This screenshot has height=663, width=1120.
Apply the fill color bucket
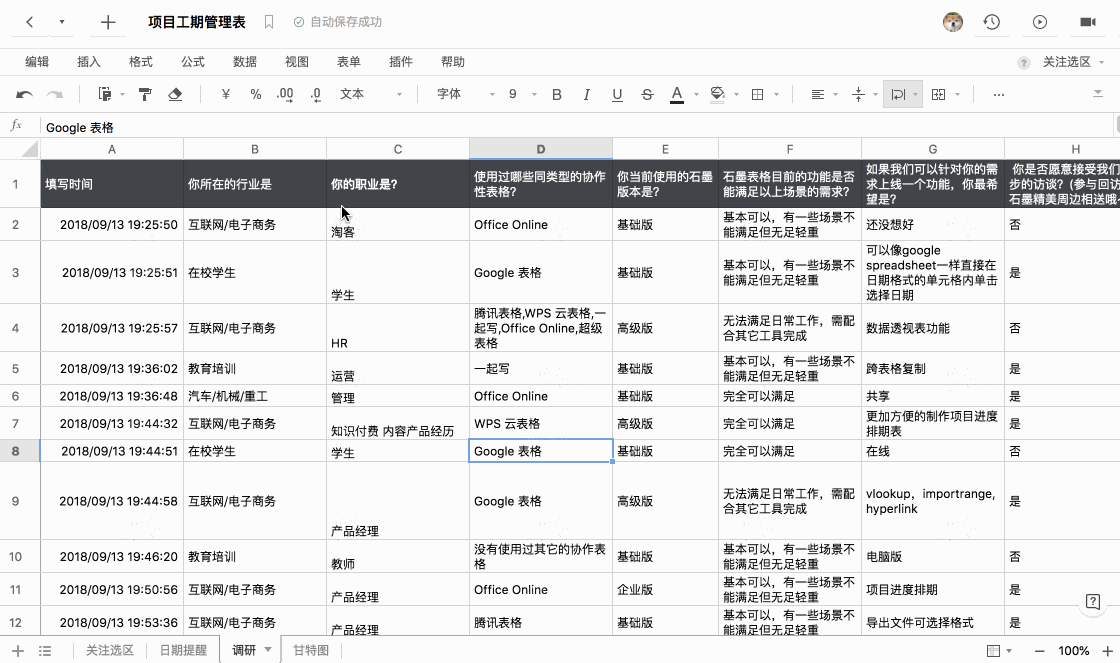717,94
